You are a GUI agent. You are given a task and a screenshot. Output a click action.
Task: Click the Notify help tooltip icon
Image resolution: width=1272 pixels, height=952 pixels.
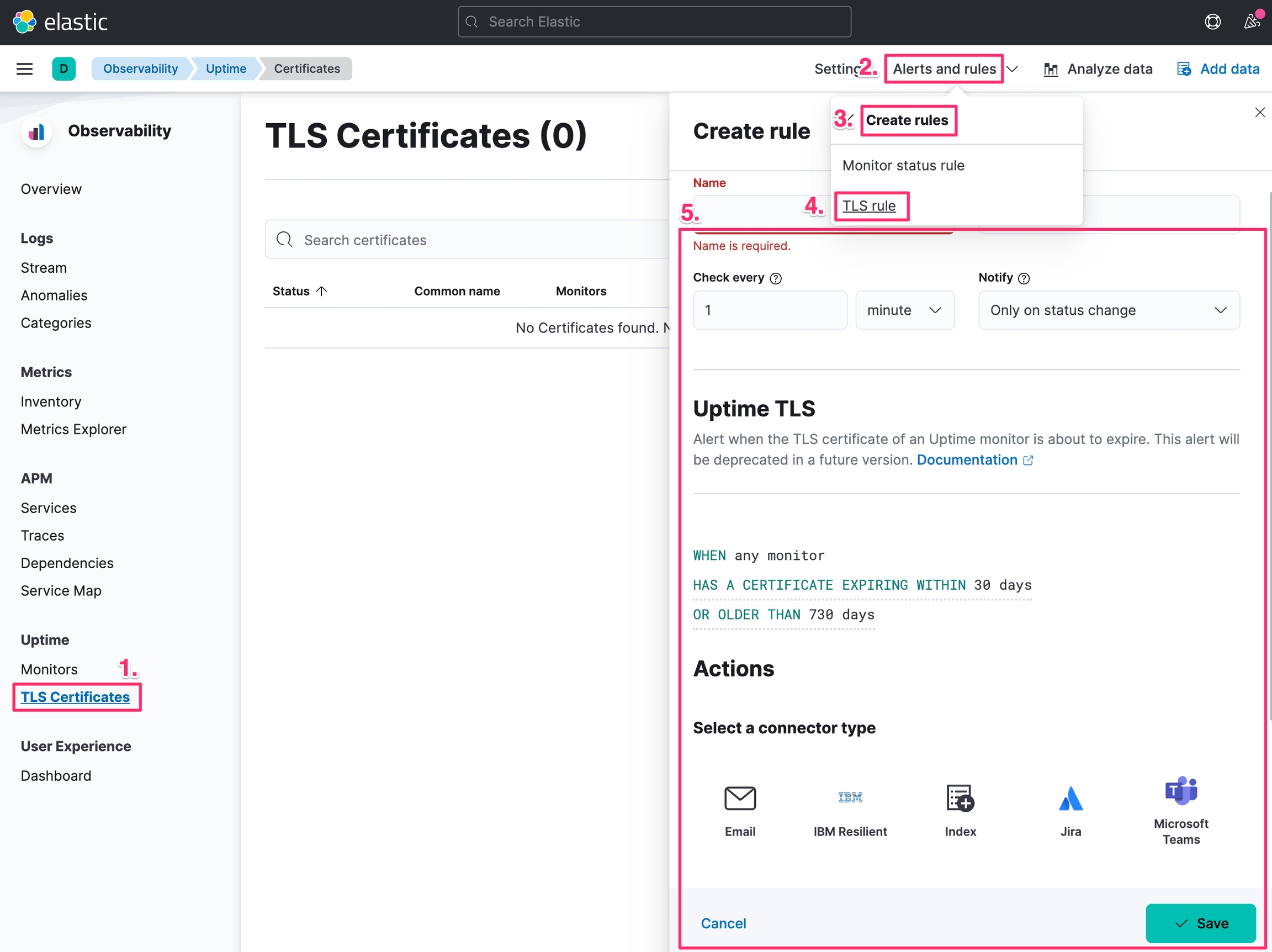click(1024, 278)
